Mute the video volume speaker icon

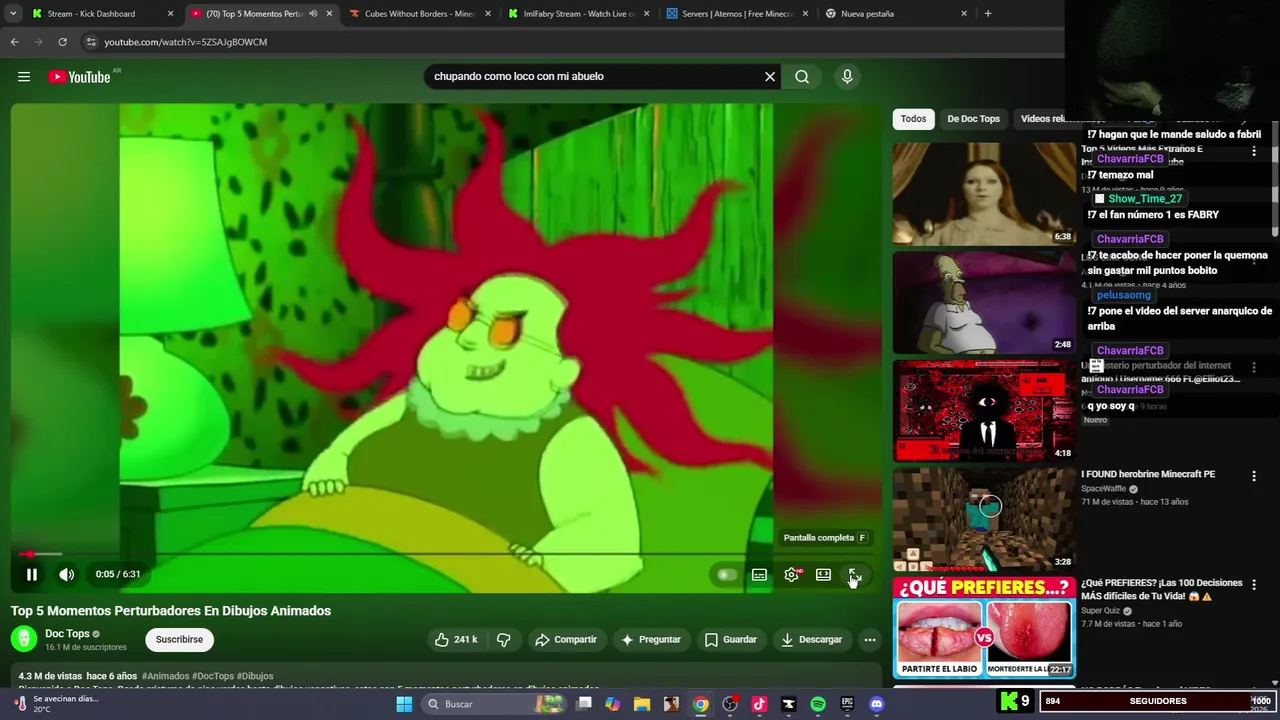67,574
